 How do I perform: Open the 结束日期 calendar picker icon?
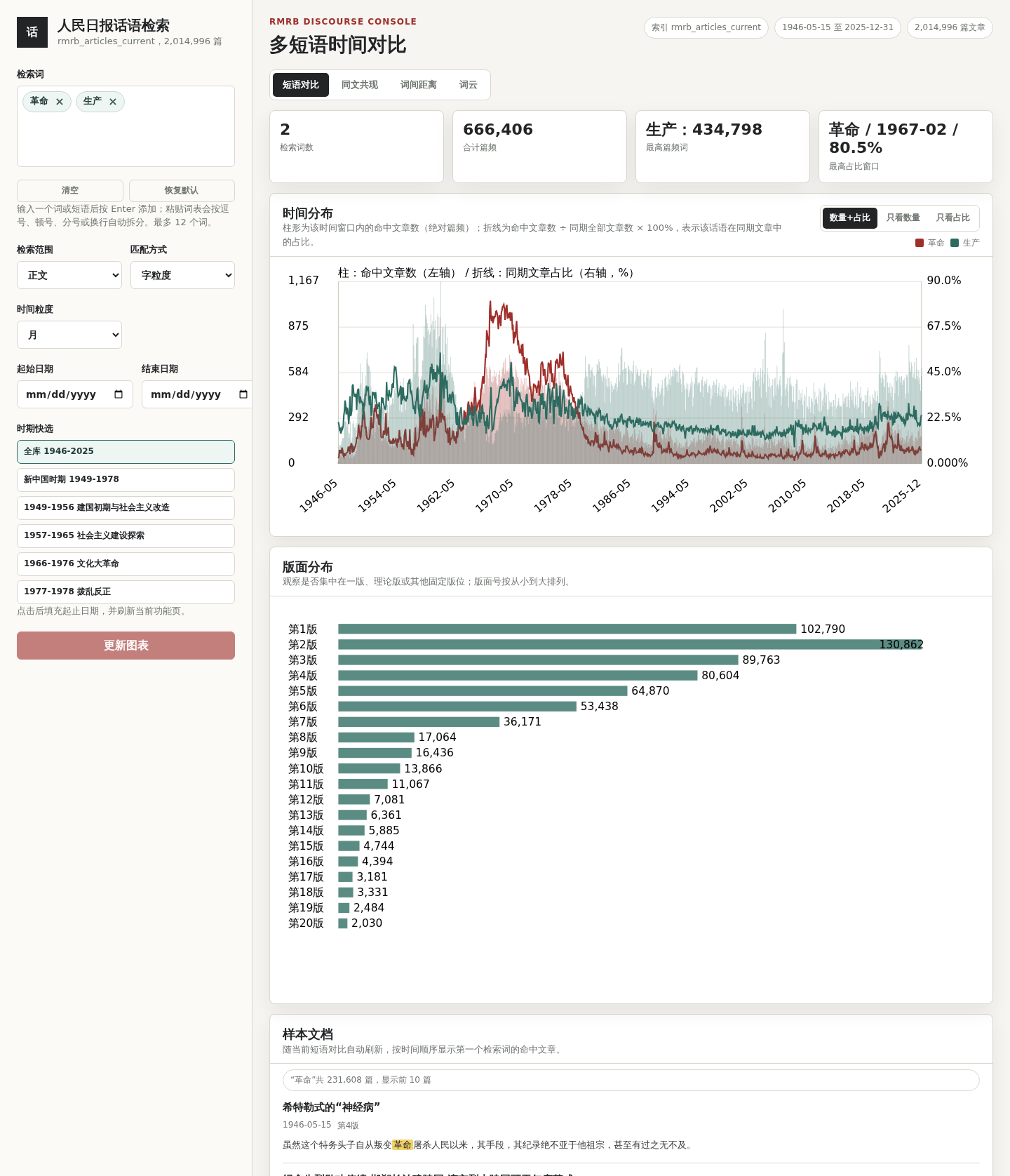pos(243,394)
